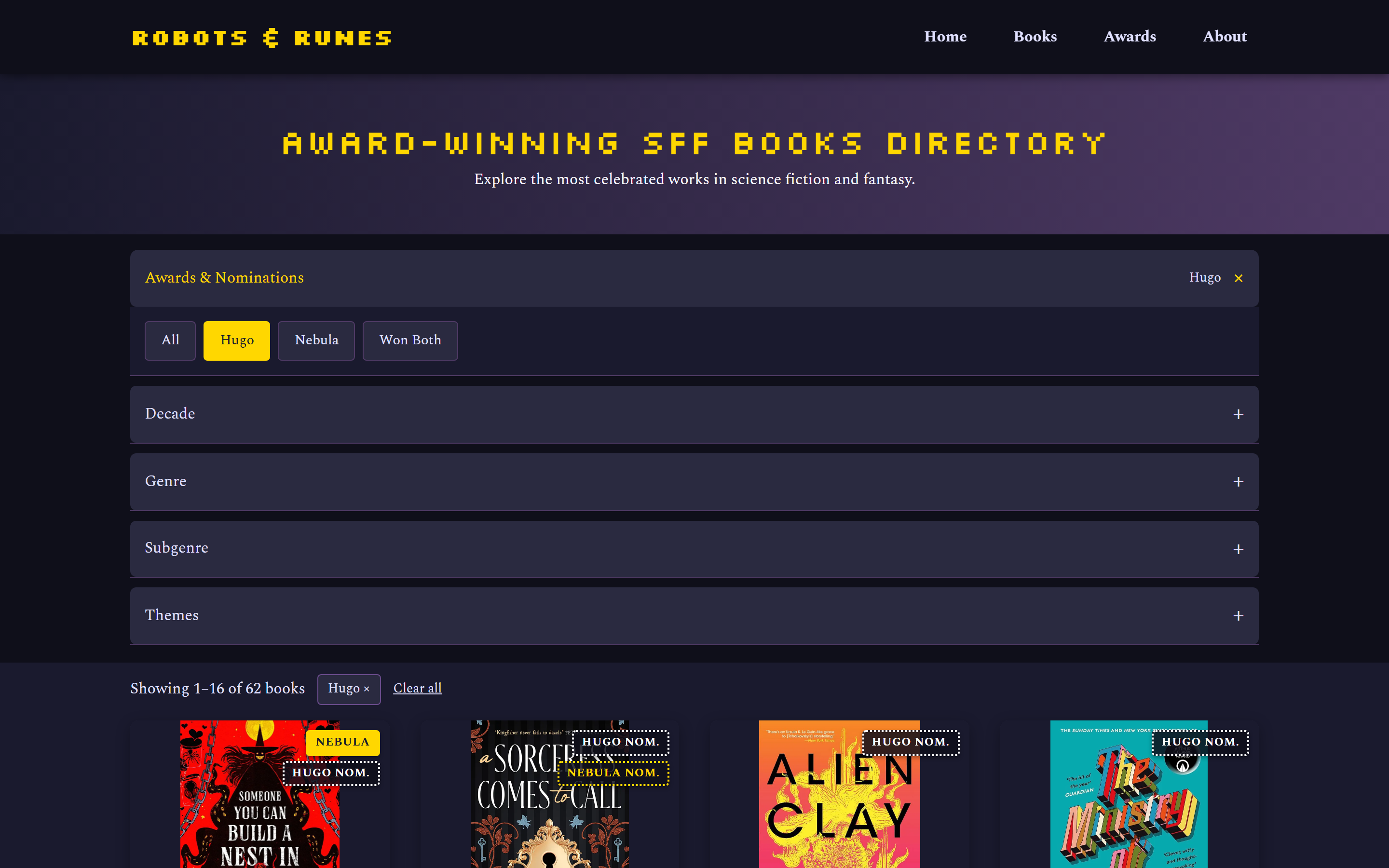Remove the Hugo × active filter tag
The width and height of the screenshot is (1389, 868).
[x=348, y=689]
